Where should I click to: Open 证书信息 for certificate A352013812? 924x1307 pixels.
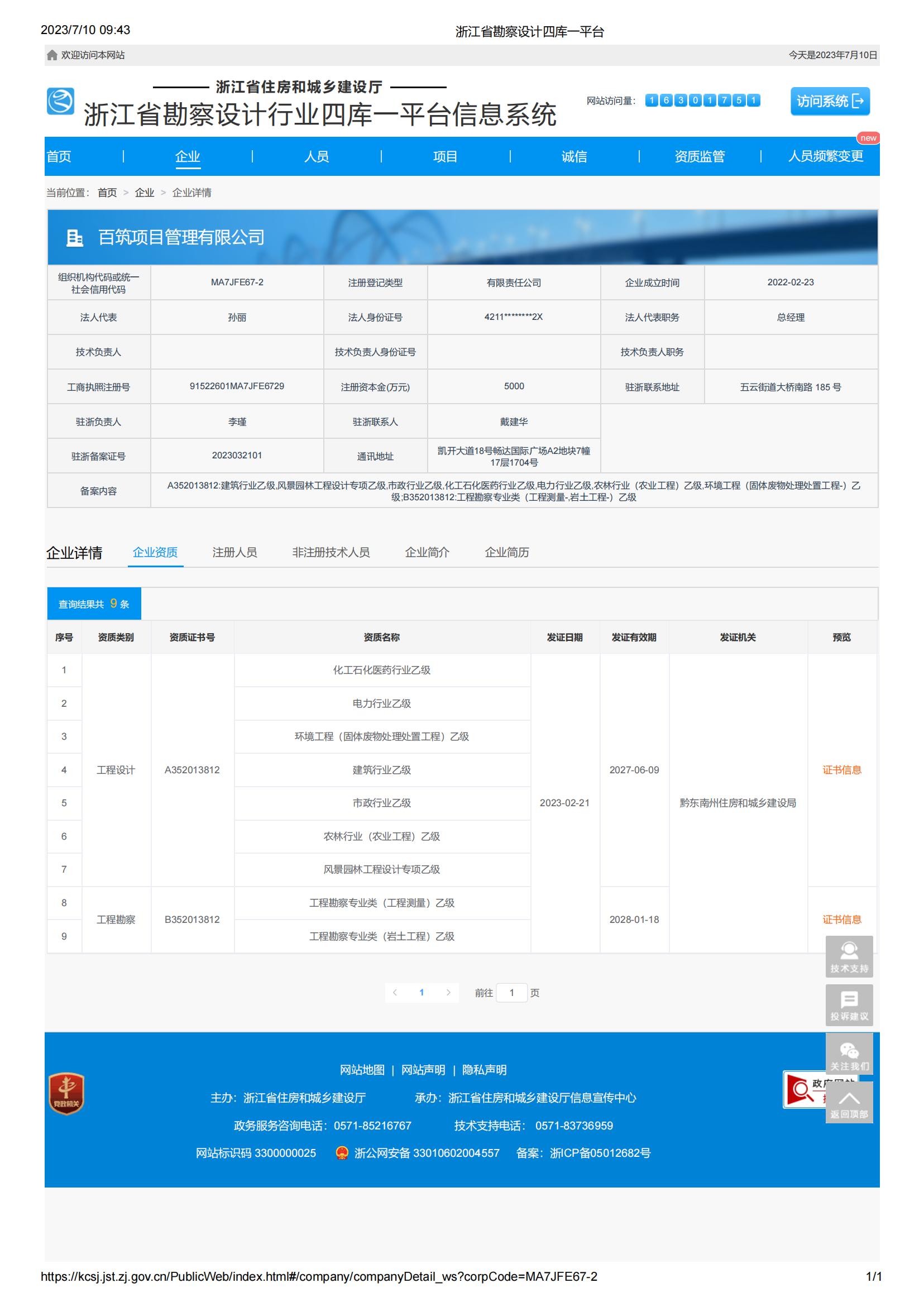coord(841,770)
